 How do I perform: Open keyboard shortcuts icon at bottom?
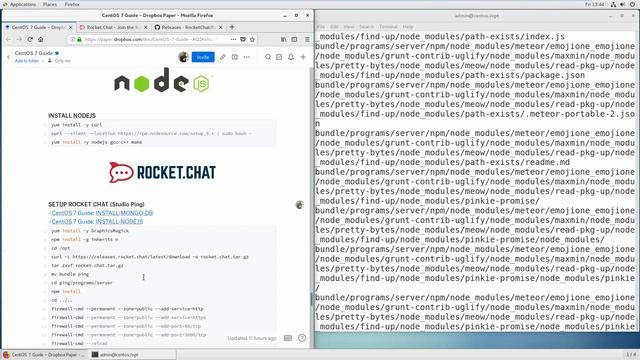point(288,338)
